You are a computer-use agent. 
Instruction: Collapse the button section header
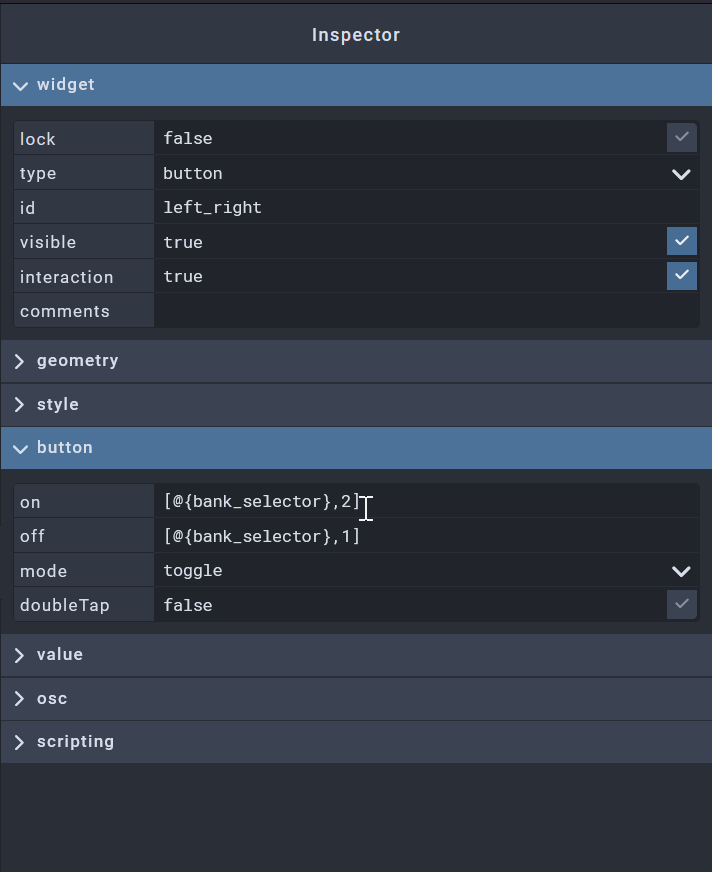[x=64, y=448]
